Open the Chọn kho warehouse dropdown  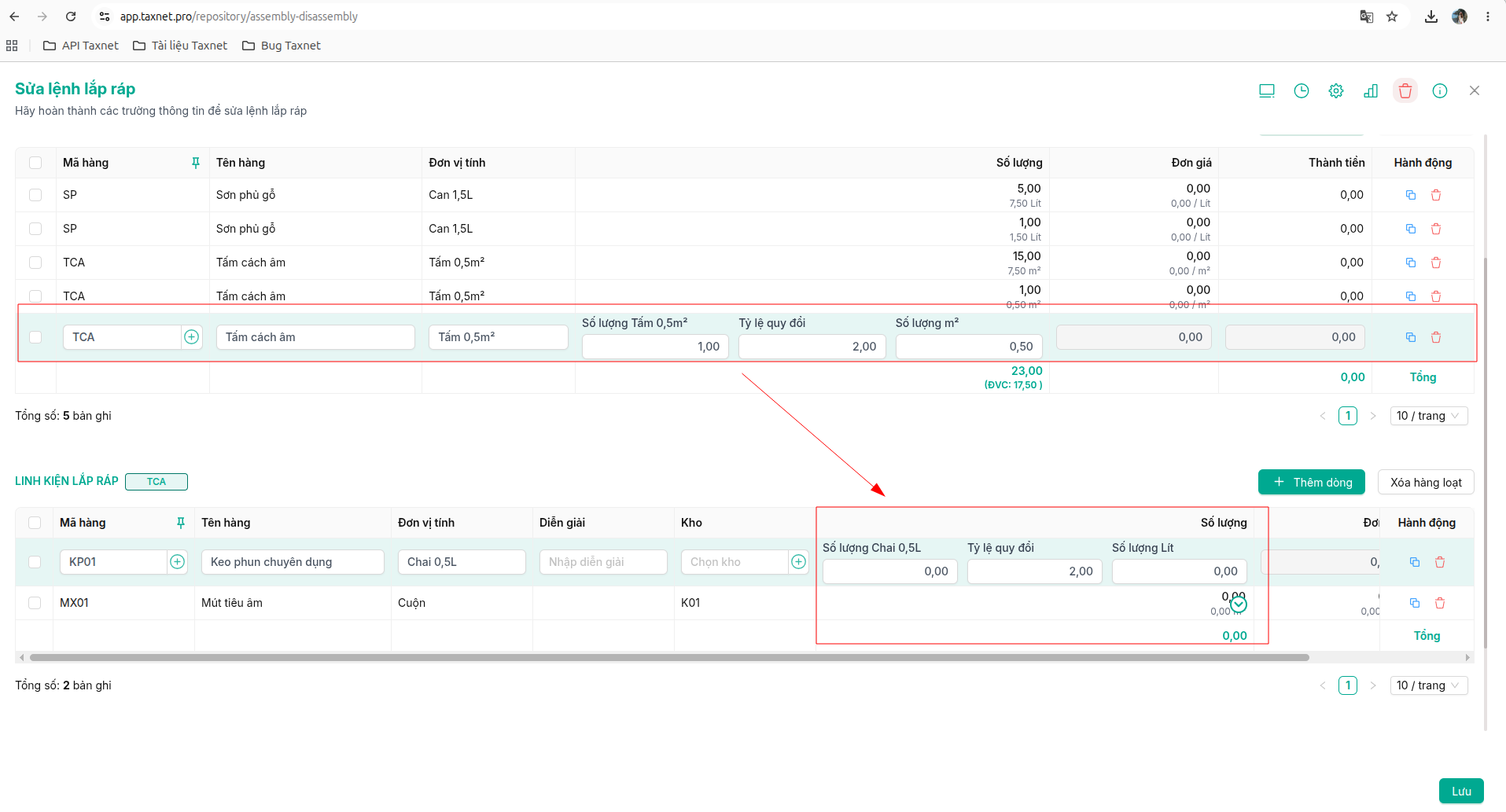pyautogui.click(x=734, y=562)
